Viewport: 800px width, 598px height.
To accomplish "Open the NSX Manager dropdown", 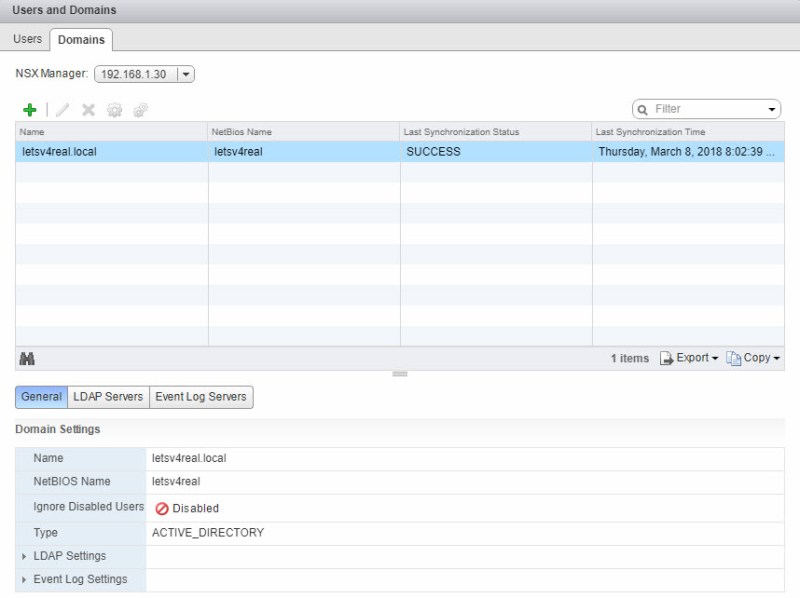I will click(186, 75).
